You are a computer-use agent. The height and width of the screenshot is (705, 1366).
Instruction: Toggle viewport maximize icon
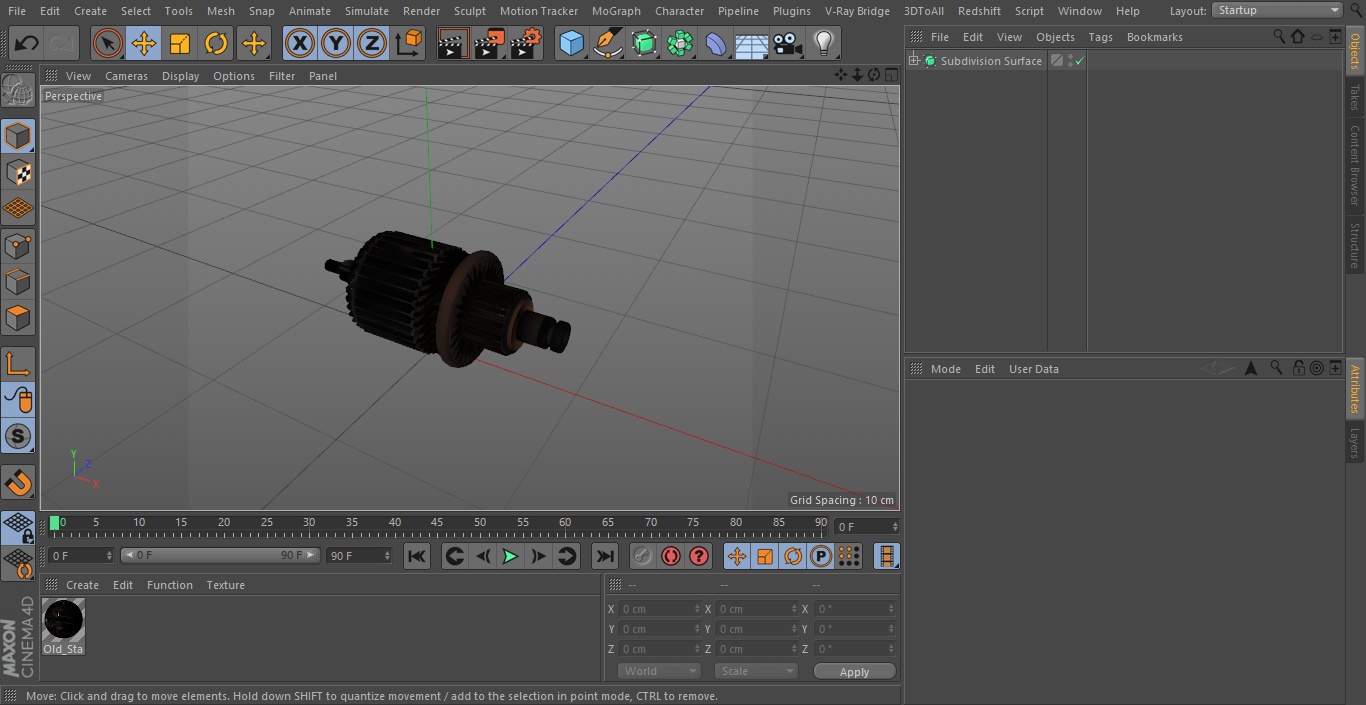point(890,75)
